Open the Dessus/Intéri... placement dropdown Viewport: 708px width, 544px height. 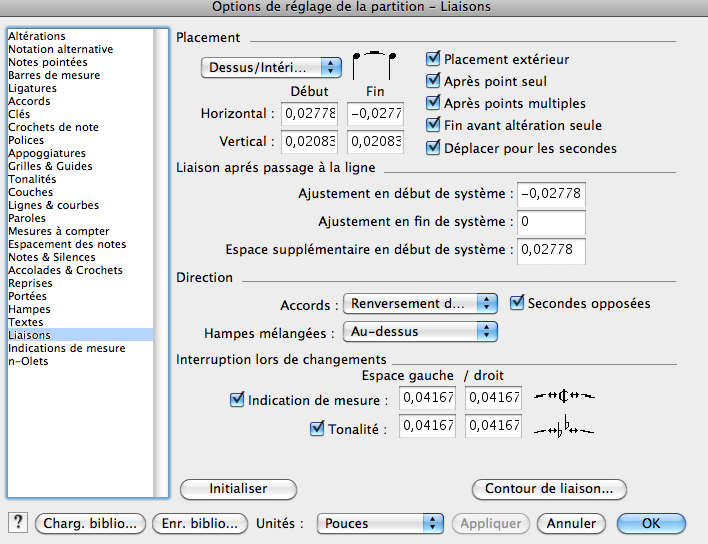pos(271,68)
